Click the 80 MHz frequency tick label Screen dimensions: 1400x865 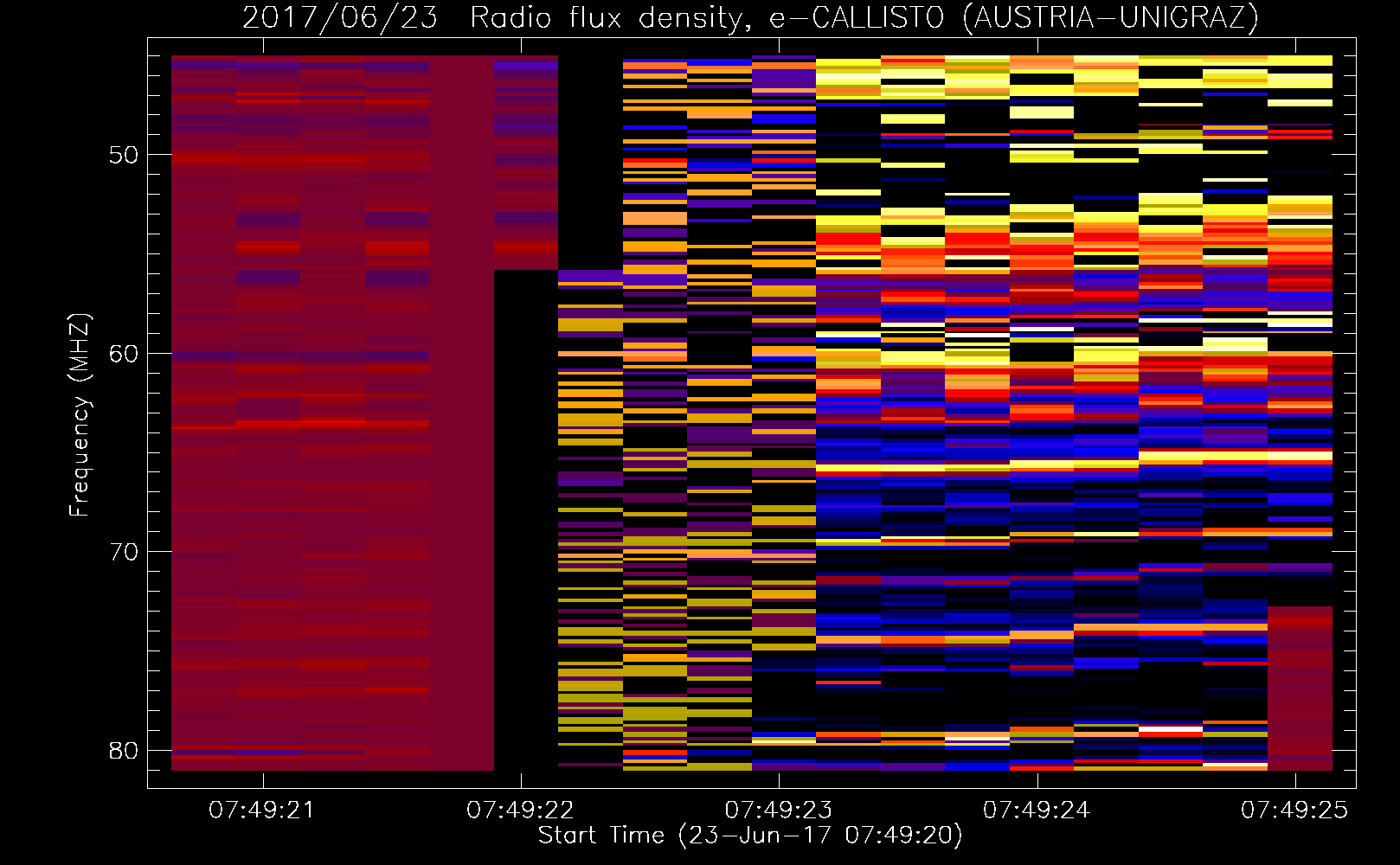[124, 750]
